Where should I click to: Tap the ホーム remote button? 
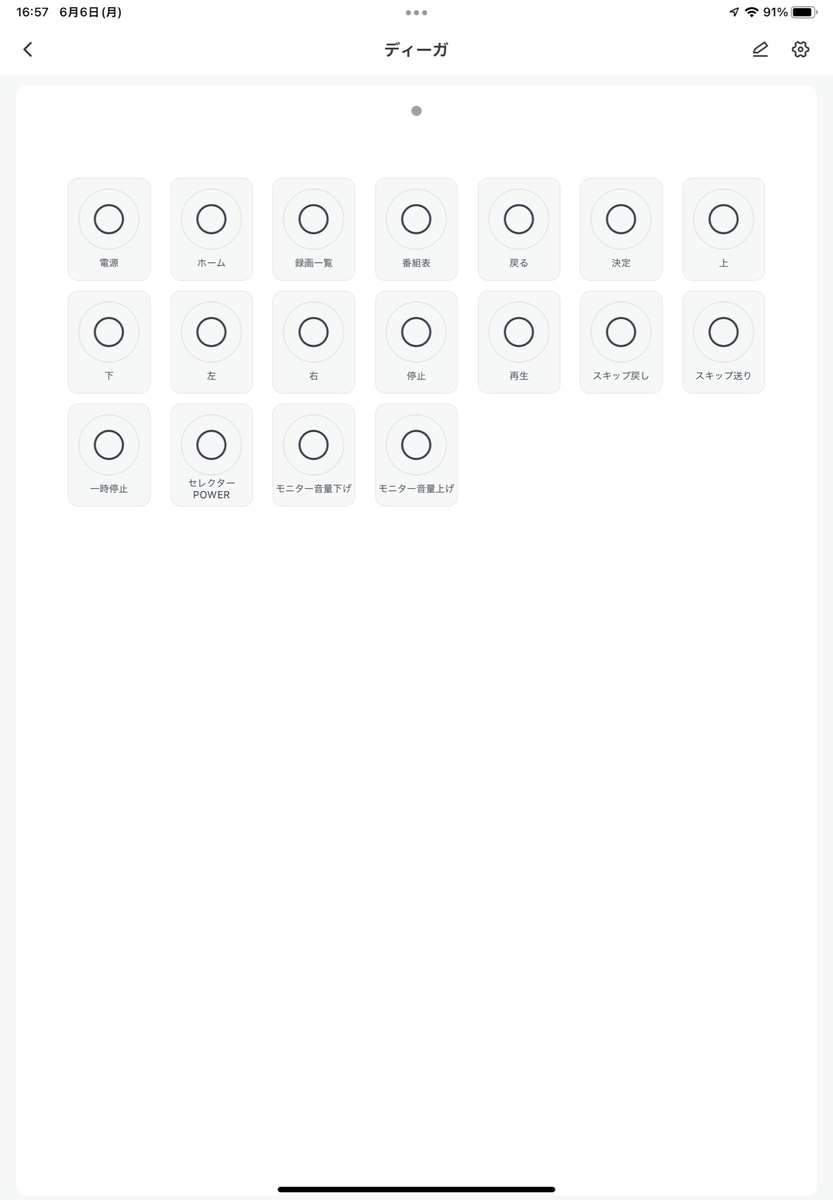pos(211,229)
